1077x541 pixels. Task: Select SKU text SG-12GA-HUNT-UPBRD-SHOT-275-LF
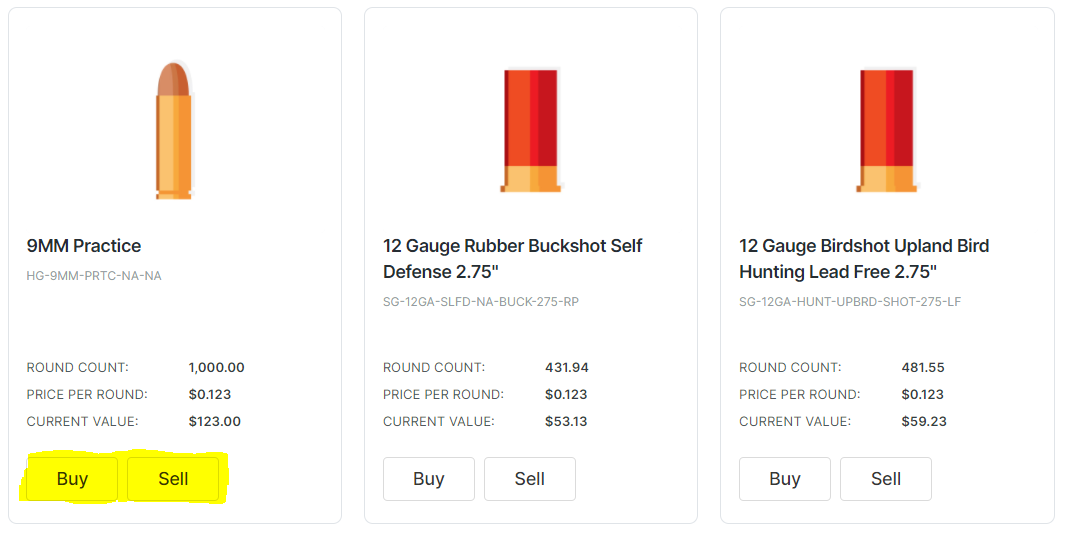[x=849, y=302]
